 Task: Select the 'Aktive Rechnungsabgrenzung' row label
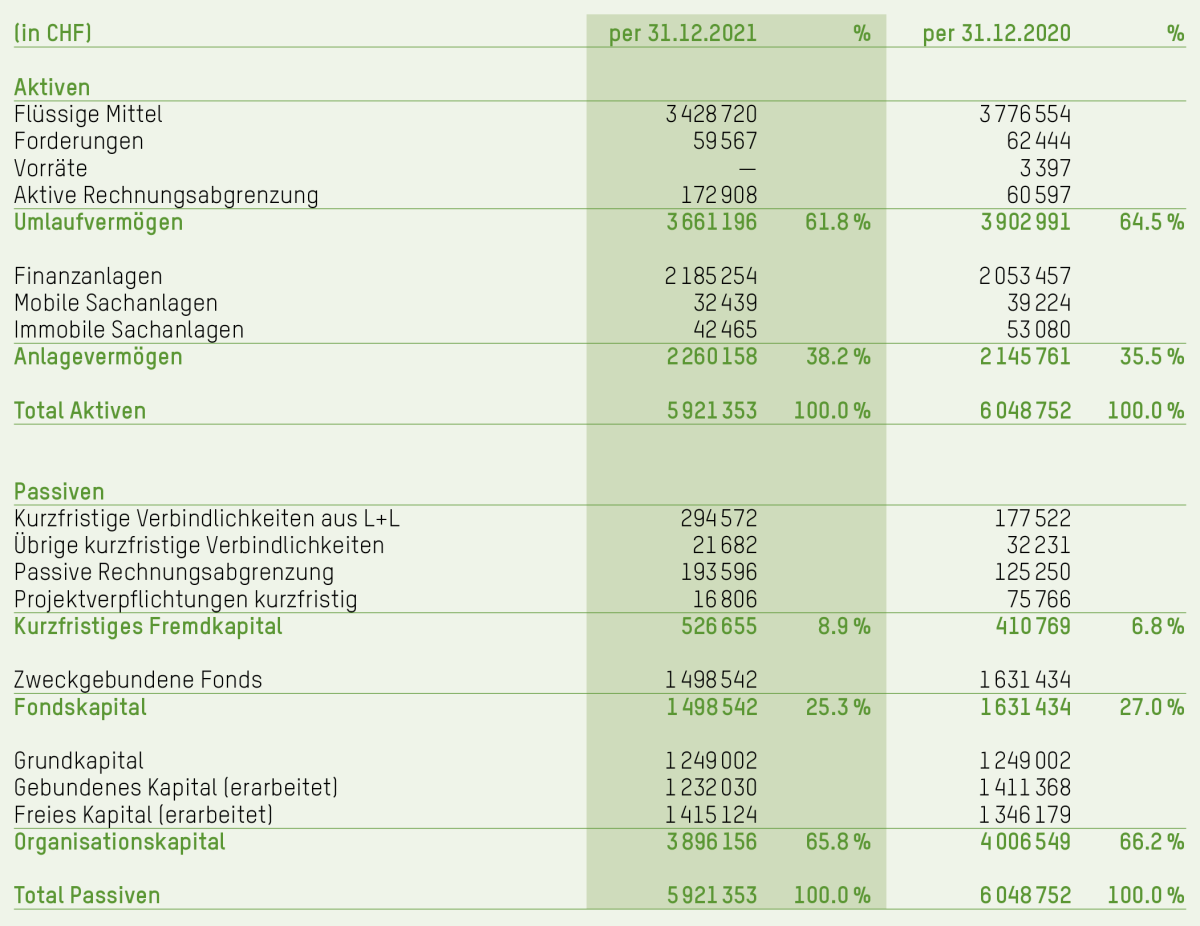pyautogui.click(x=166, y=195)
